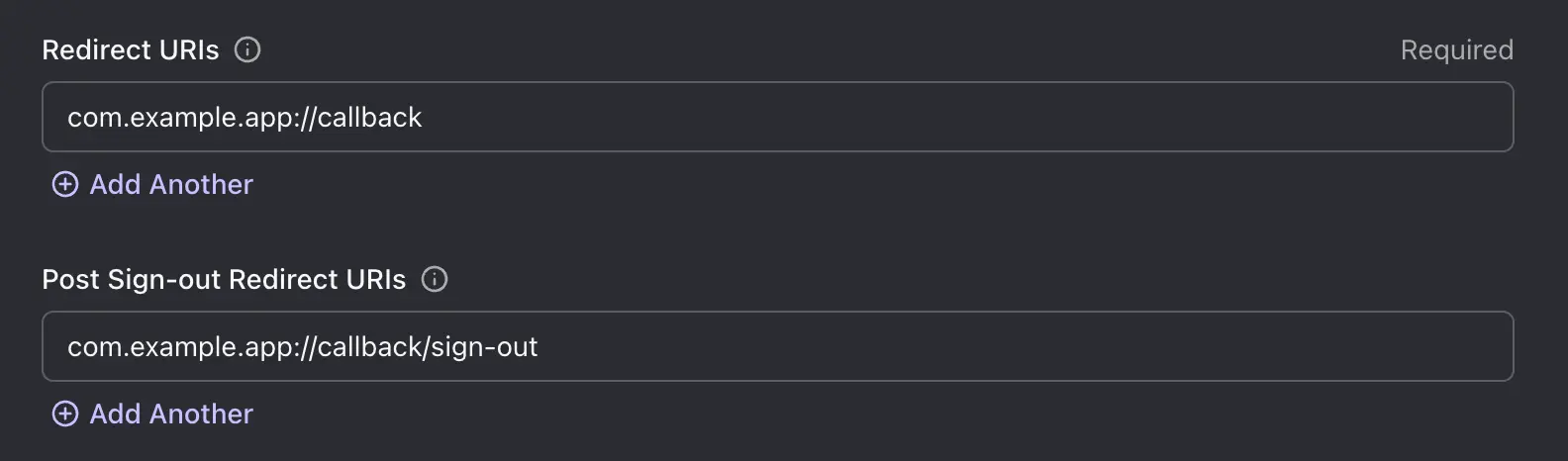Click the Post Sign-out Redirect URIs info icon
Viewport: 1568px width, 461px height.
pyautogui.click(x=435, y=279)
